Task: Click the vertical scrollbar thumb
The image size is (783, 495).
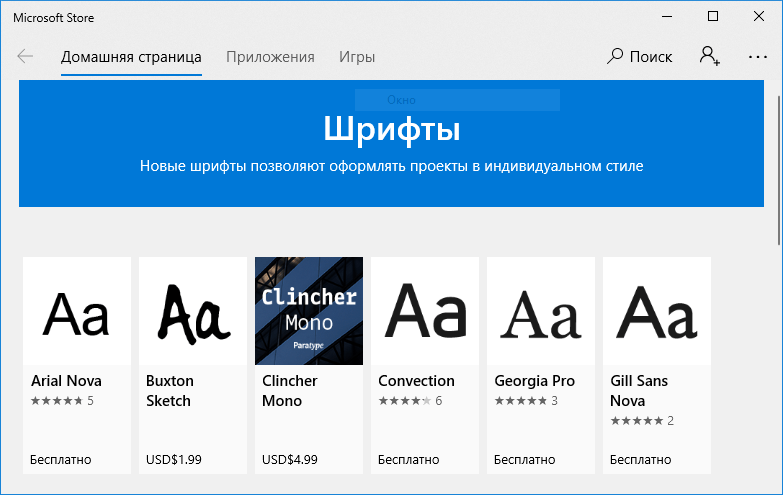Action: pyautogui.click(x=779, y=170)
